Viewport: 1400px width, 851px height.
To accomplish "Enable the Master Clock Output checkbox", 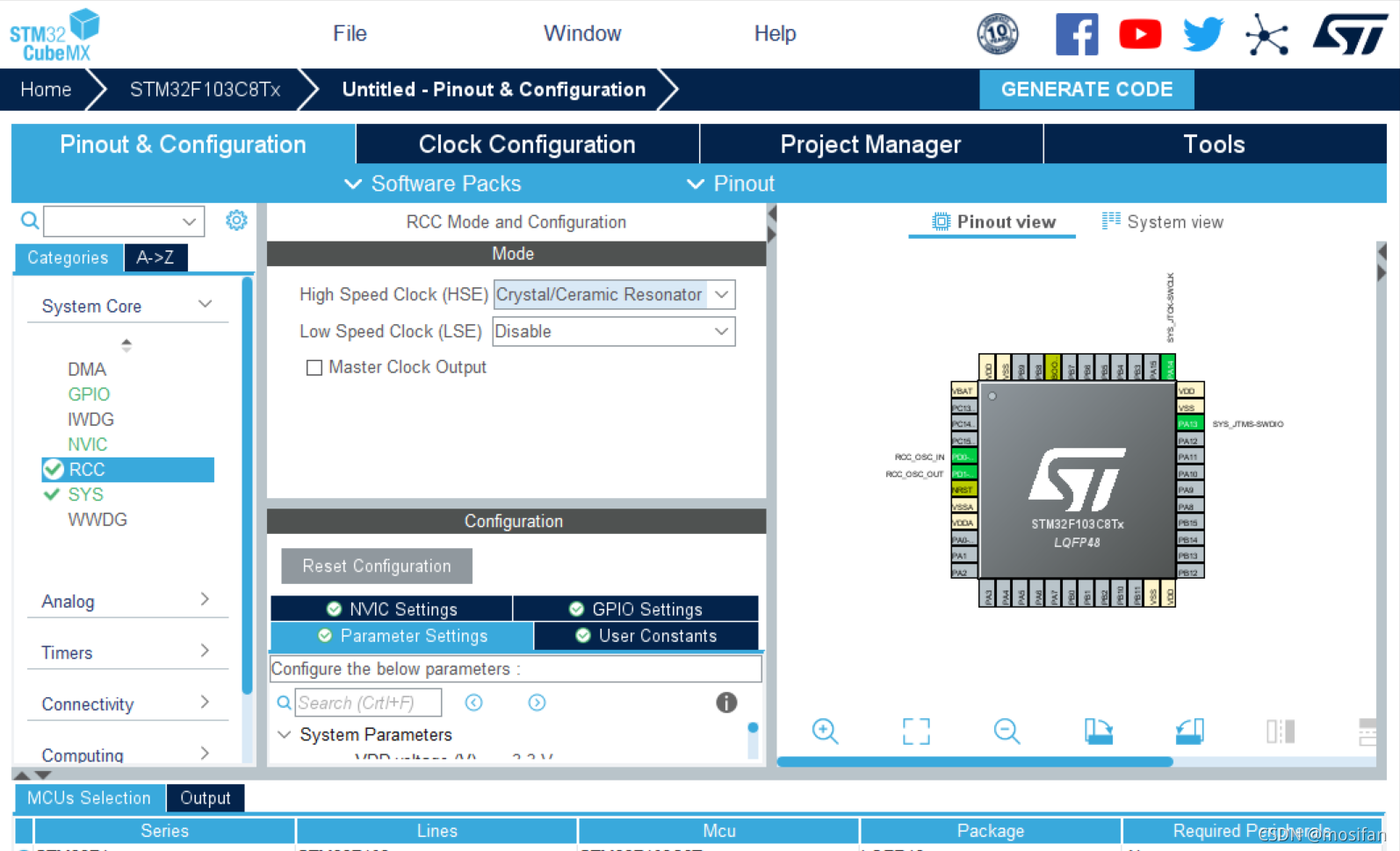I will pyautogui.click(x=314, y=367).
